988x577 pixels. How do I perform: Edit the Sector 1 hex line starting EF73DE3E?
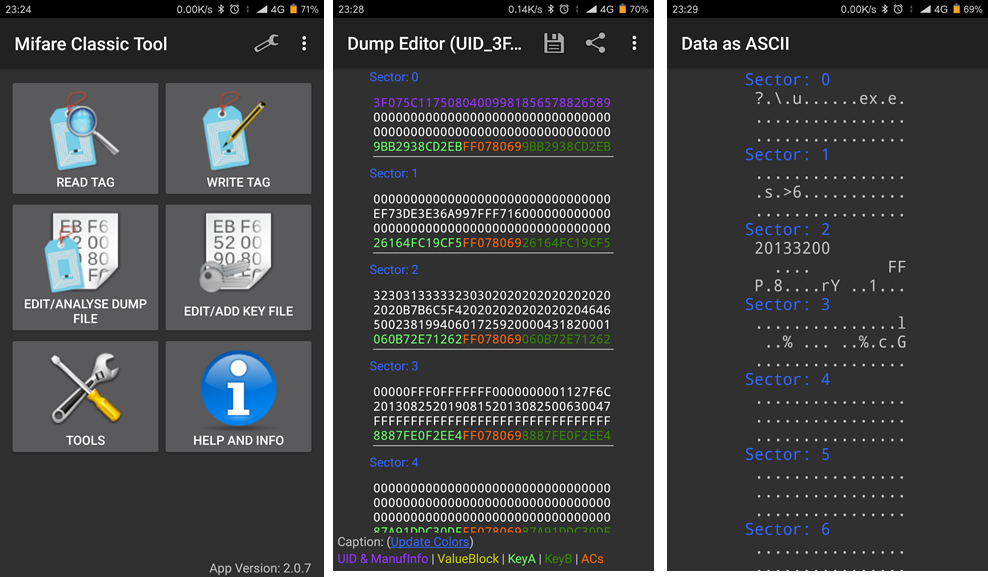point(491,214)
